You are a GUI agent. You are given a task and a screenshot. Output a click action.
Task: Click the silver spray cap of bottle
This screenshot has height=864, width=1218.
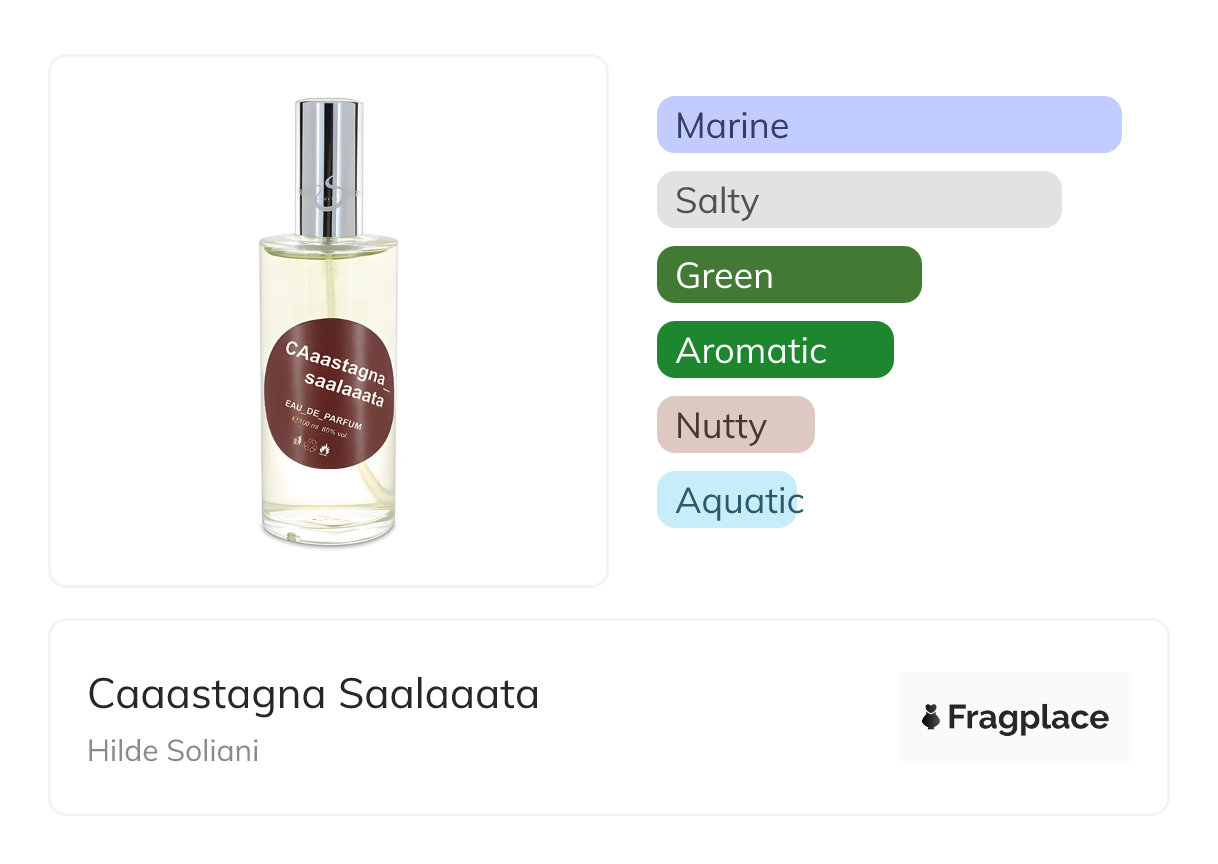pos(329,140)
